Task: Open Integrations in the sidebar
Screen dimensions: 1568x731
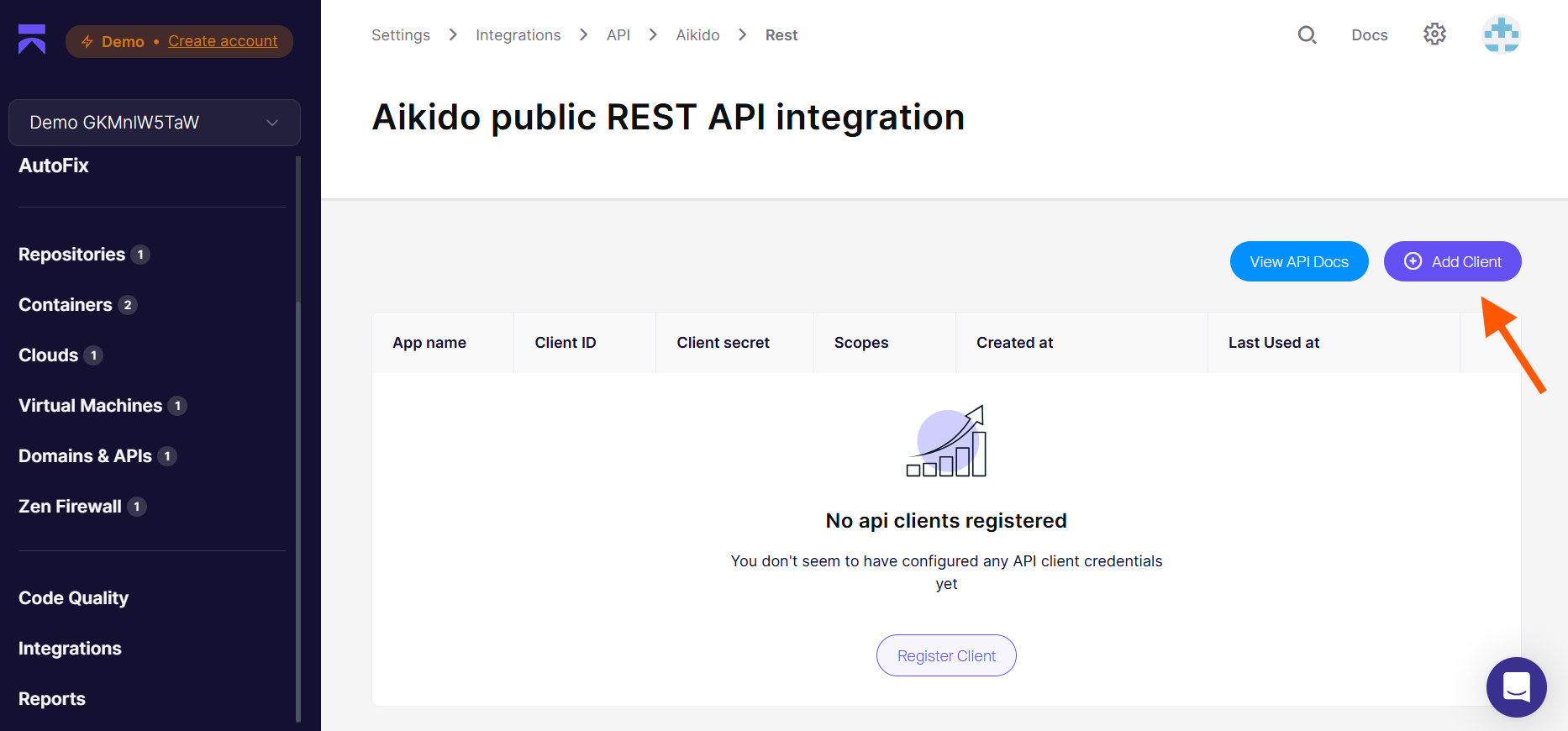Action: 71,649
